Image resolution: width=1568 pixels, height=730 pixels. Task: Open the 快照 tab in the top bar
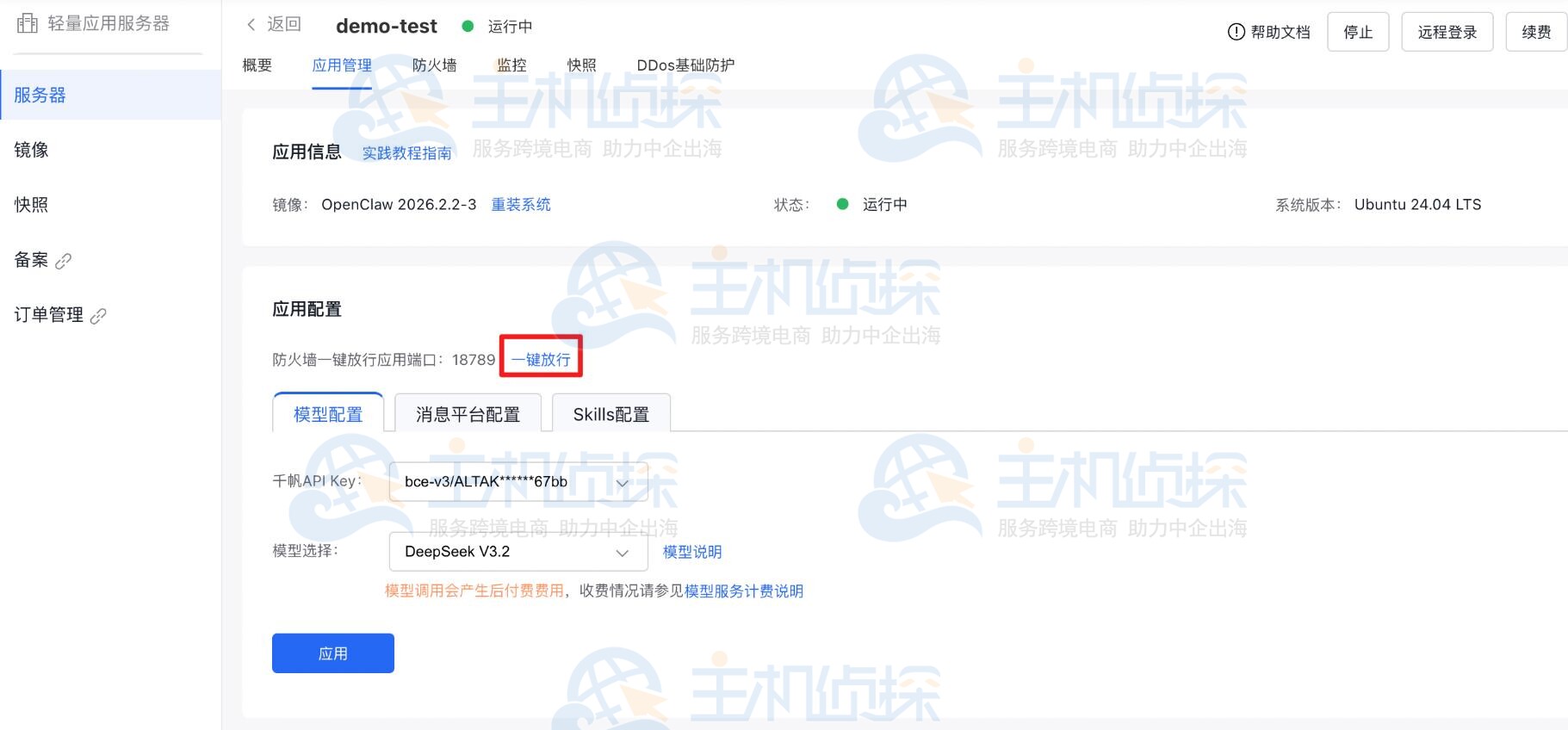point(581,65)
